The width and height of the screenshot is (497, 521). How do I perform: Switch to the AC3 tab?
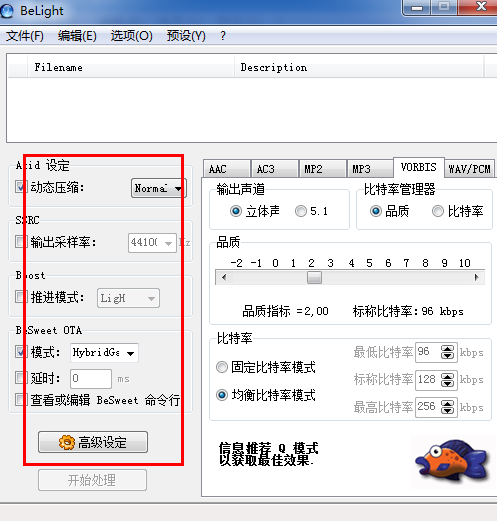coord(274,169)
